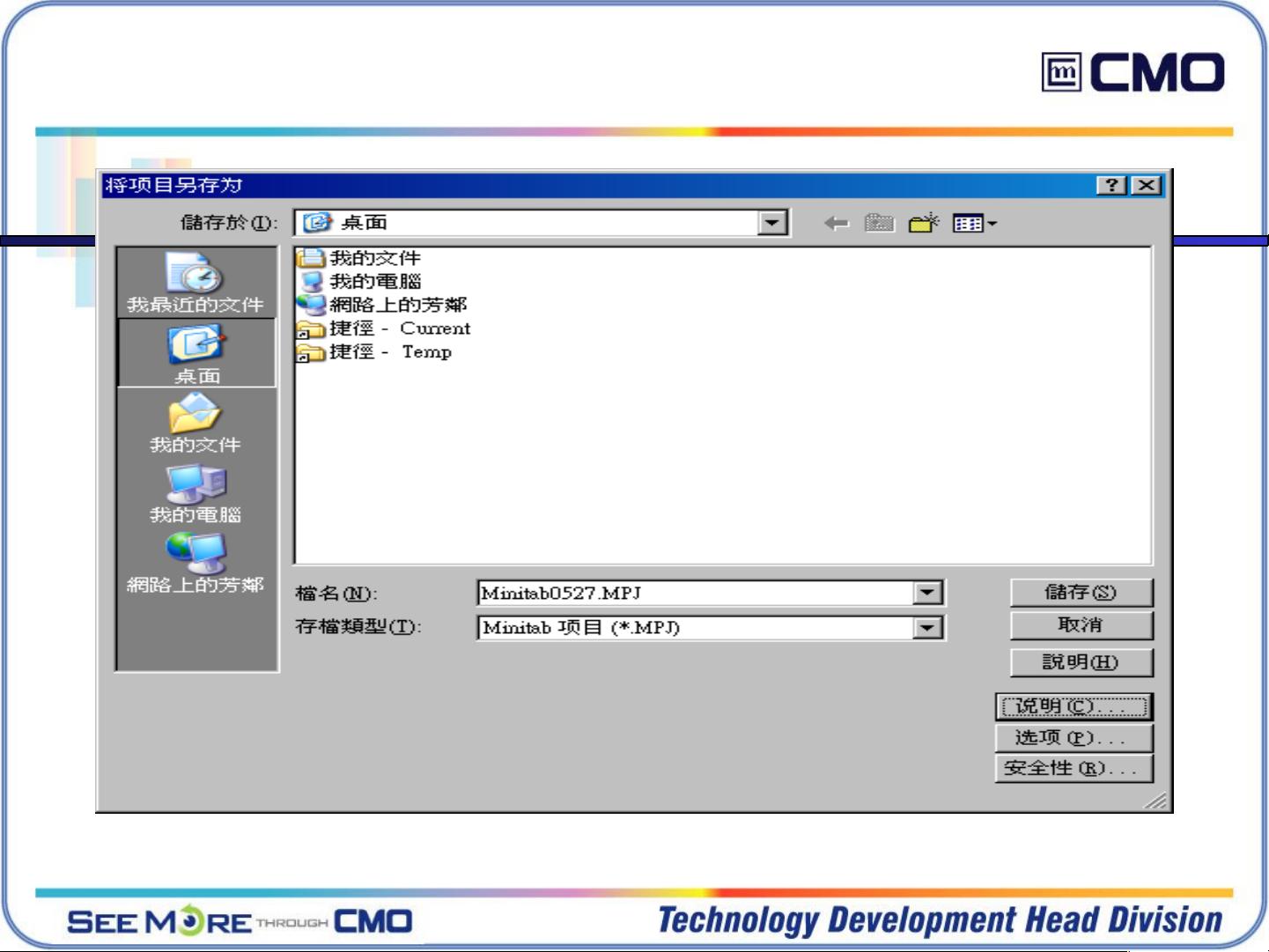Click the Minitab0527.MPJ filename input field
Screen dimensions: 1269x952
click(694, 593)
